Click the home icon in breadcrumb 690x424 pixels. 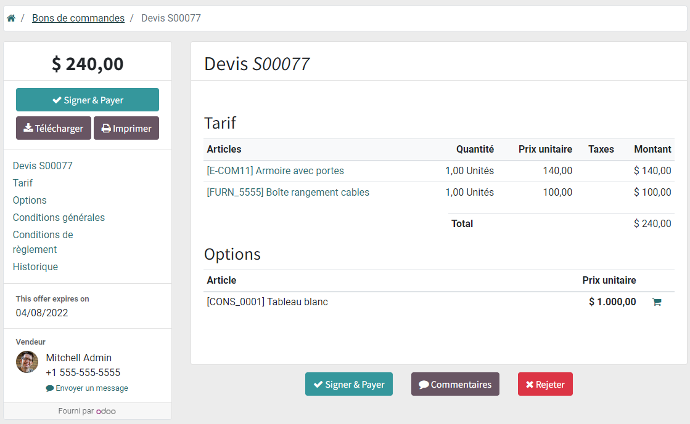pos(11,18)
